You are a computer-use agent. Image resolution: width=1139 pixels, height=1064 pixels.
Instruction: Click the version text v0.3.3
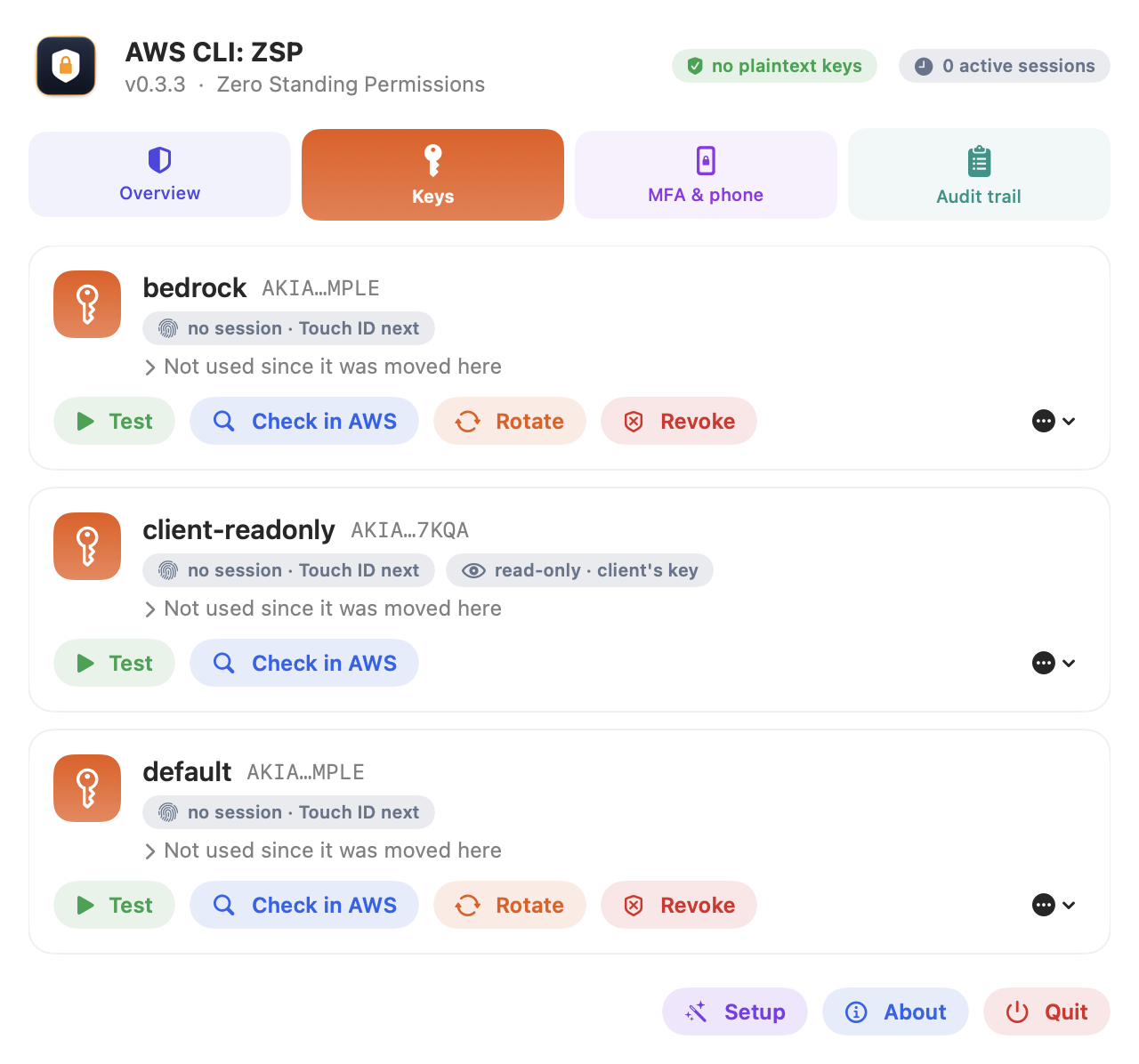pyautogui.click(x=155, y=85)
